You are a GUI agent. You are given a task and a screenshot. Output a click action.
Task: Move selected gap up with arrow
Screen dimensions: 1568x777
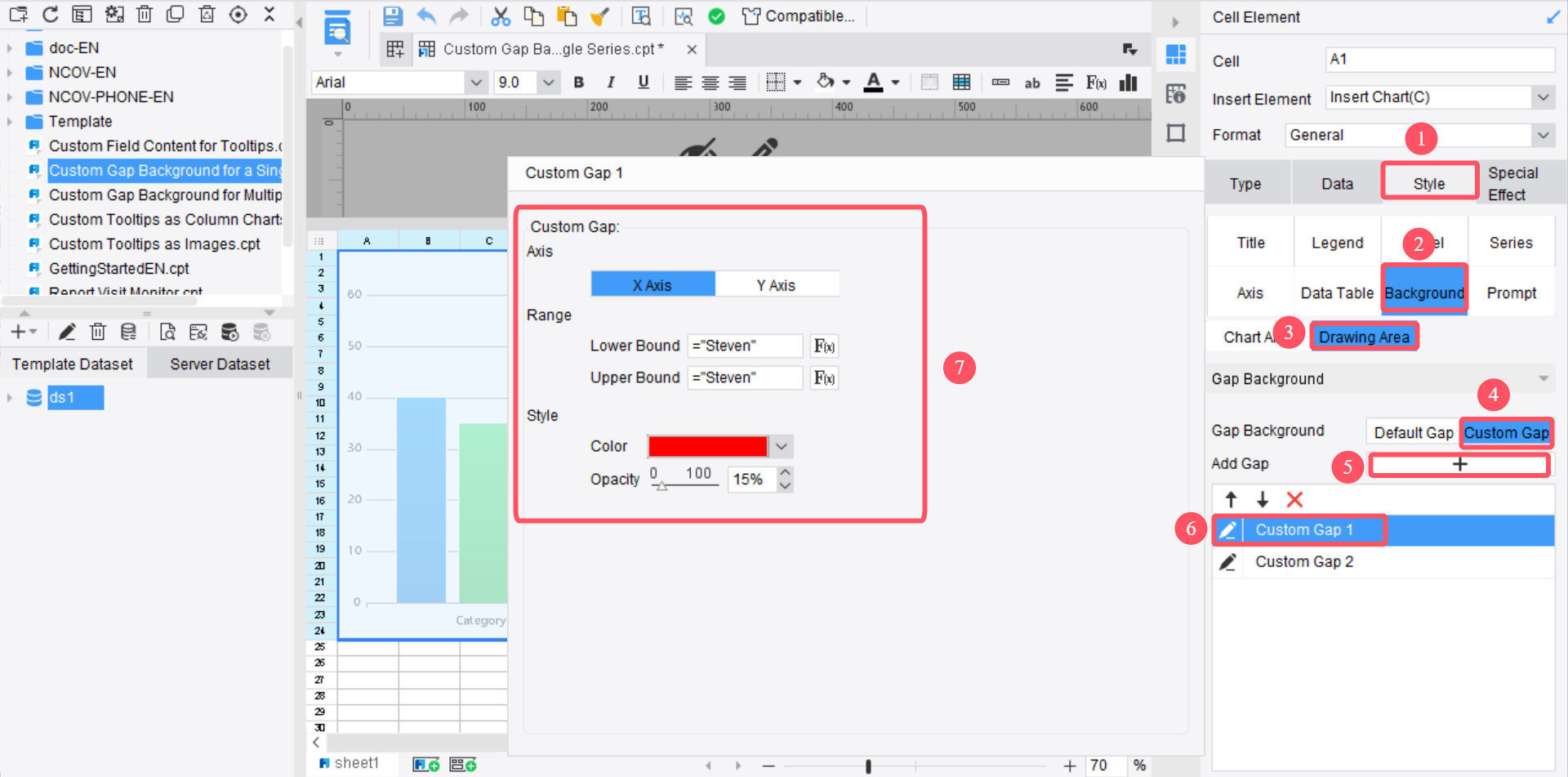tap(1231, 499)
